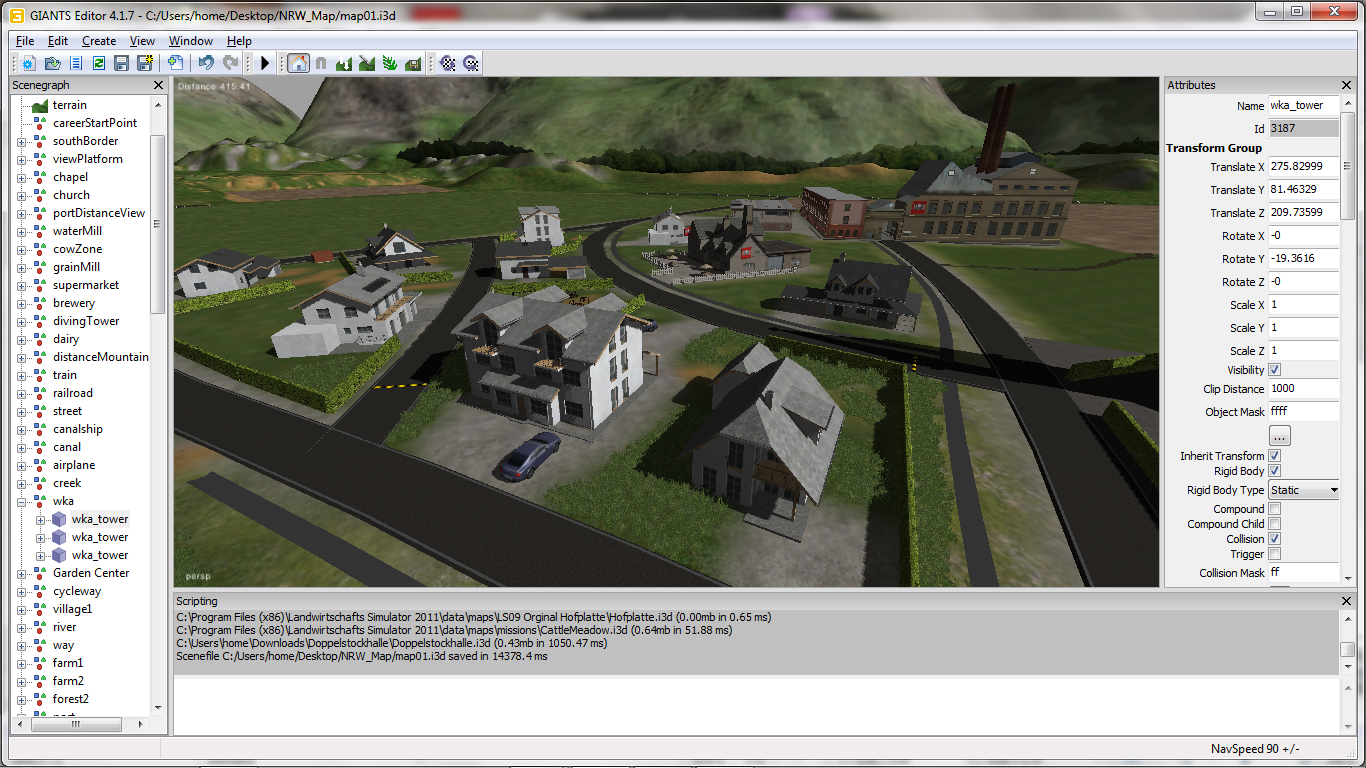Image resolution: width=1366 pixels, height=768 pixels.
Task: Enable the Compound Child checkbox
Action: click(x=1275, y=524)
